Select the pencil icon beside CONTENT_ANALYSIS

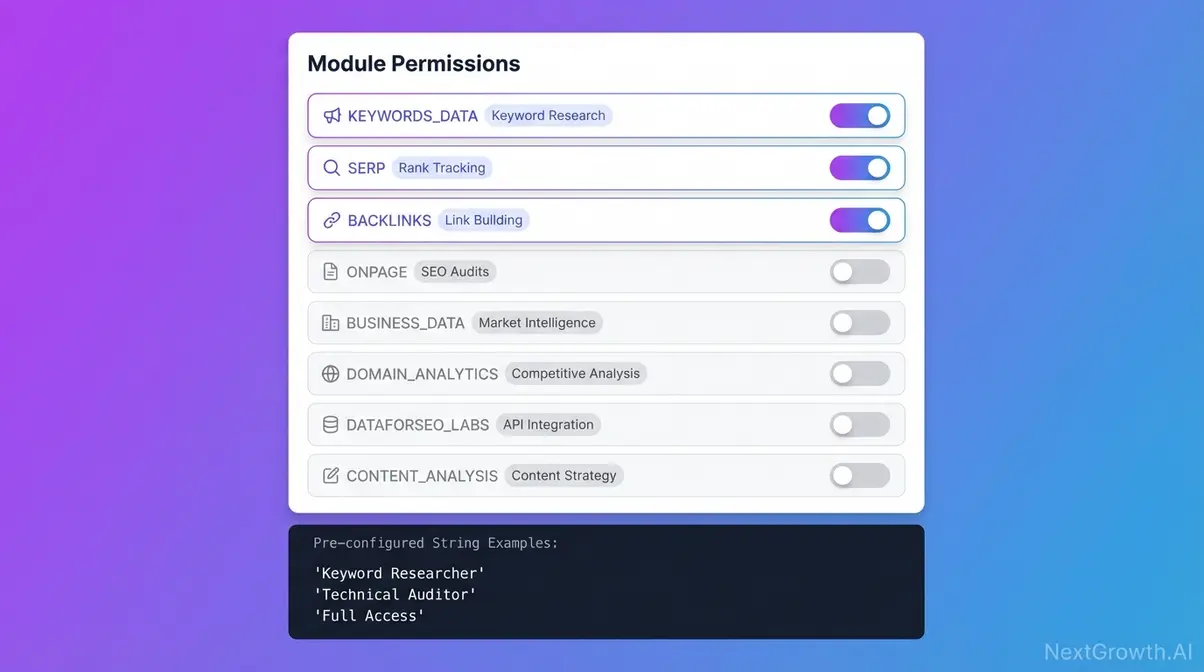331,475
